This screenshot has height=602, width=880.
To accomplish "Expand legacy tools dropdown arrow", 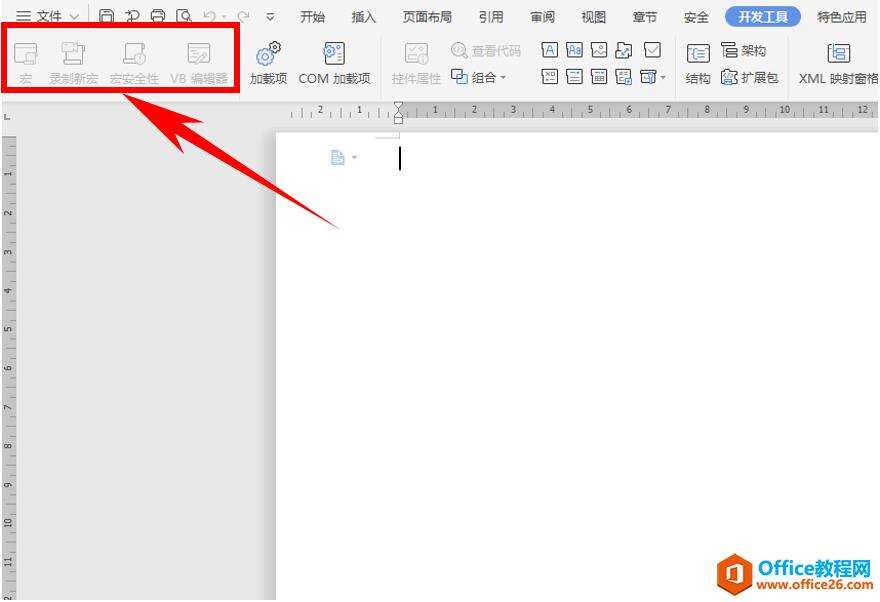I will 663,77.
